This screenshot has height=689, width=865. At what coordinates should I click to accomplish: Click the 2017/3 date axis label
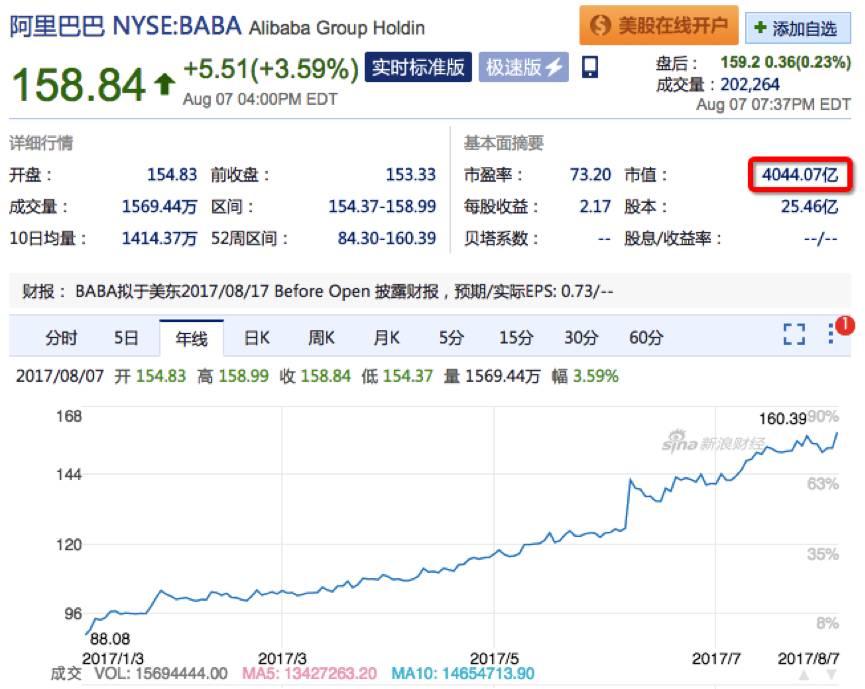pyautogui.click(x=282, y=658)
